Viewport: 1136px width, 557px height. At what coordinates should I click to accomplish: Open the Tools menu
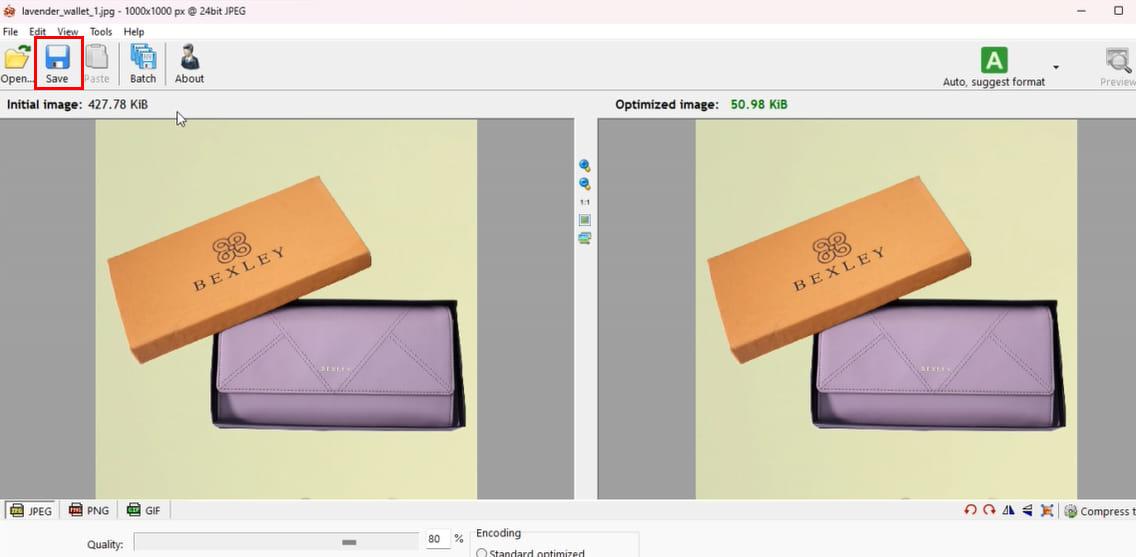pyautogui.click(x=101, y=32)
